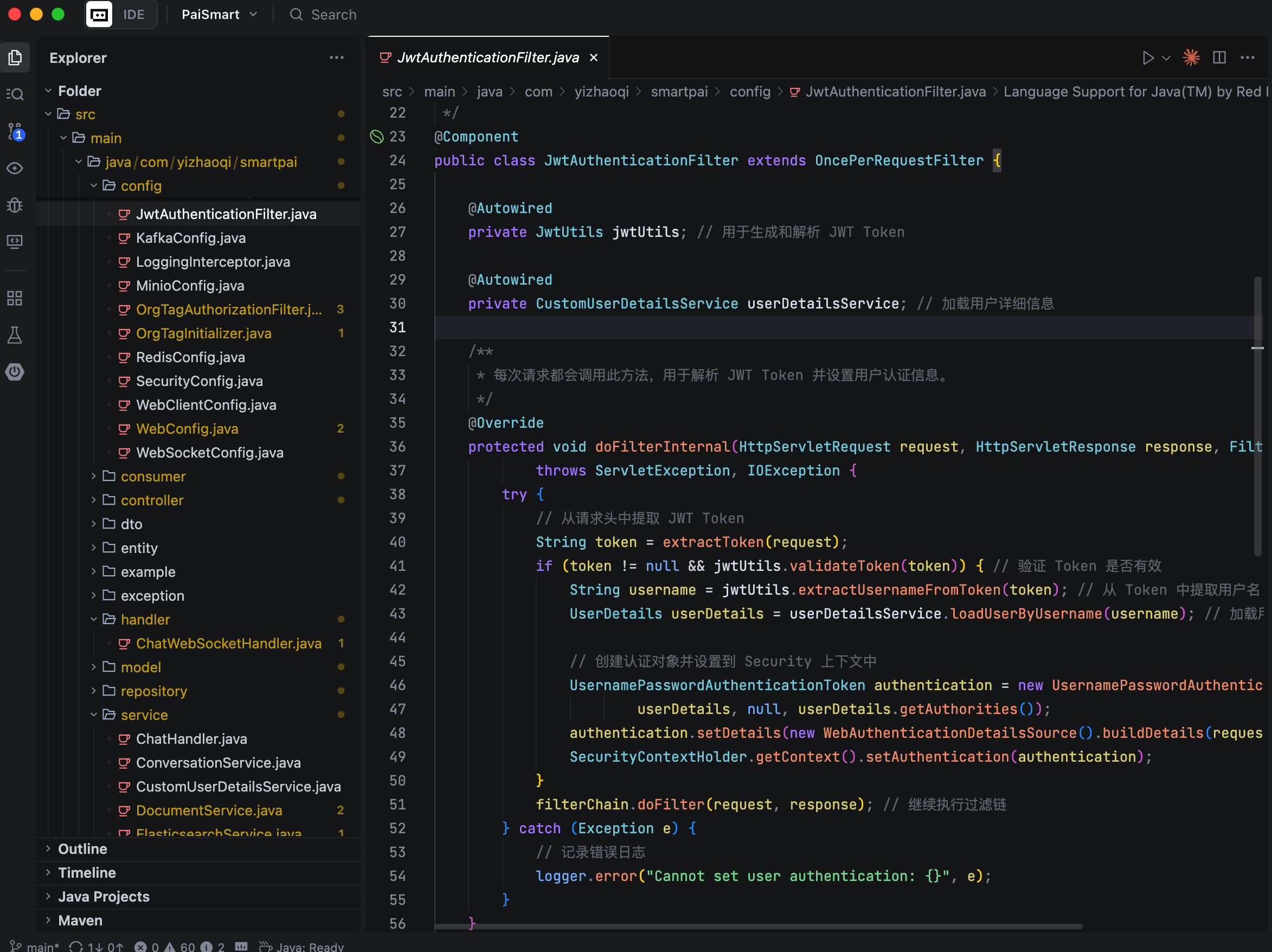Open the Run and Debug bug icon
Viewport: 1272px width, 952px height.
tap(15, 205)
